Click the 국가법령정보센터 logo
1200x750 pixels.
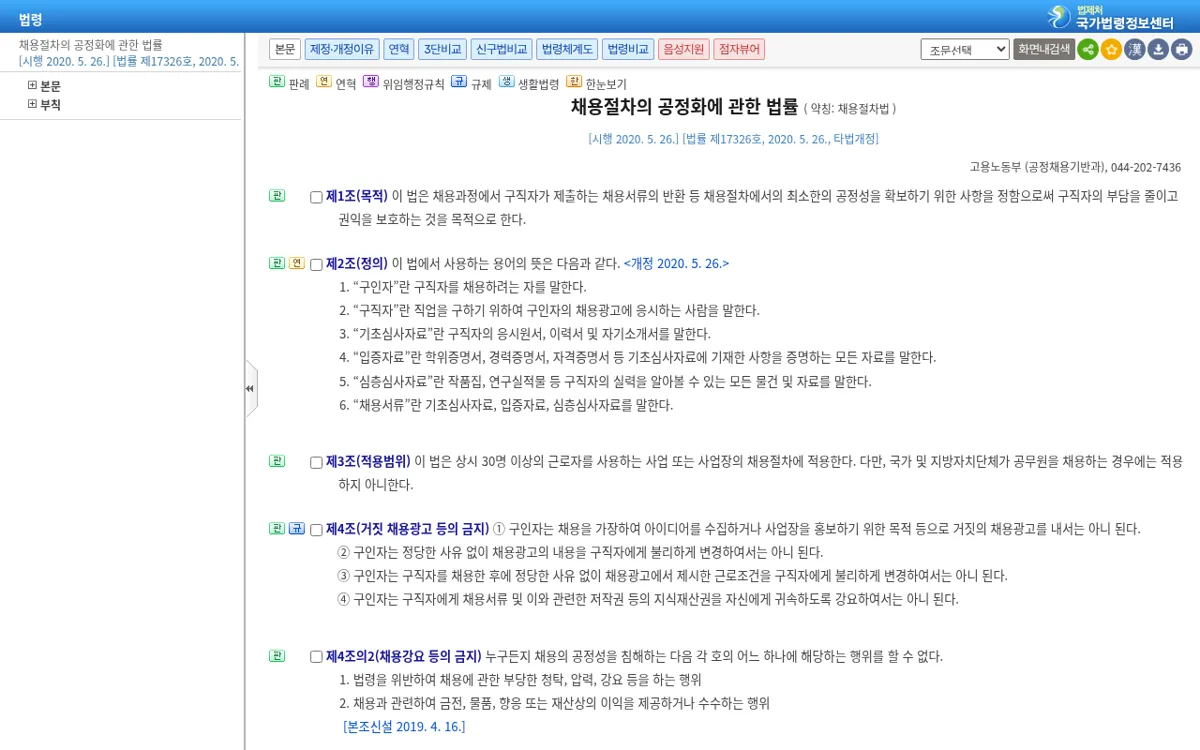click(x=1110, y=16)
